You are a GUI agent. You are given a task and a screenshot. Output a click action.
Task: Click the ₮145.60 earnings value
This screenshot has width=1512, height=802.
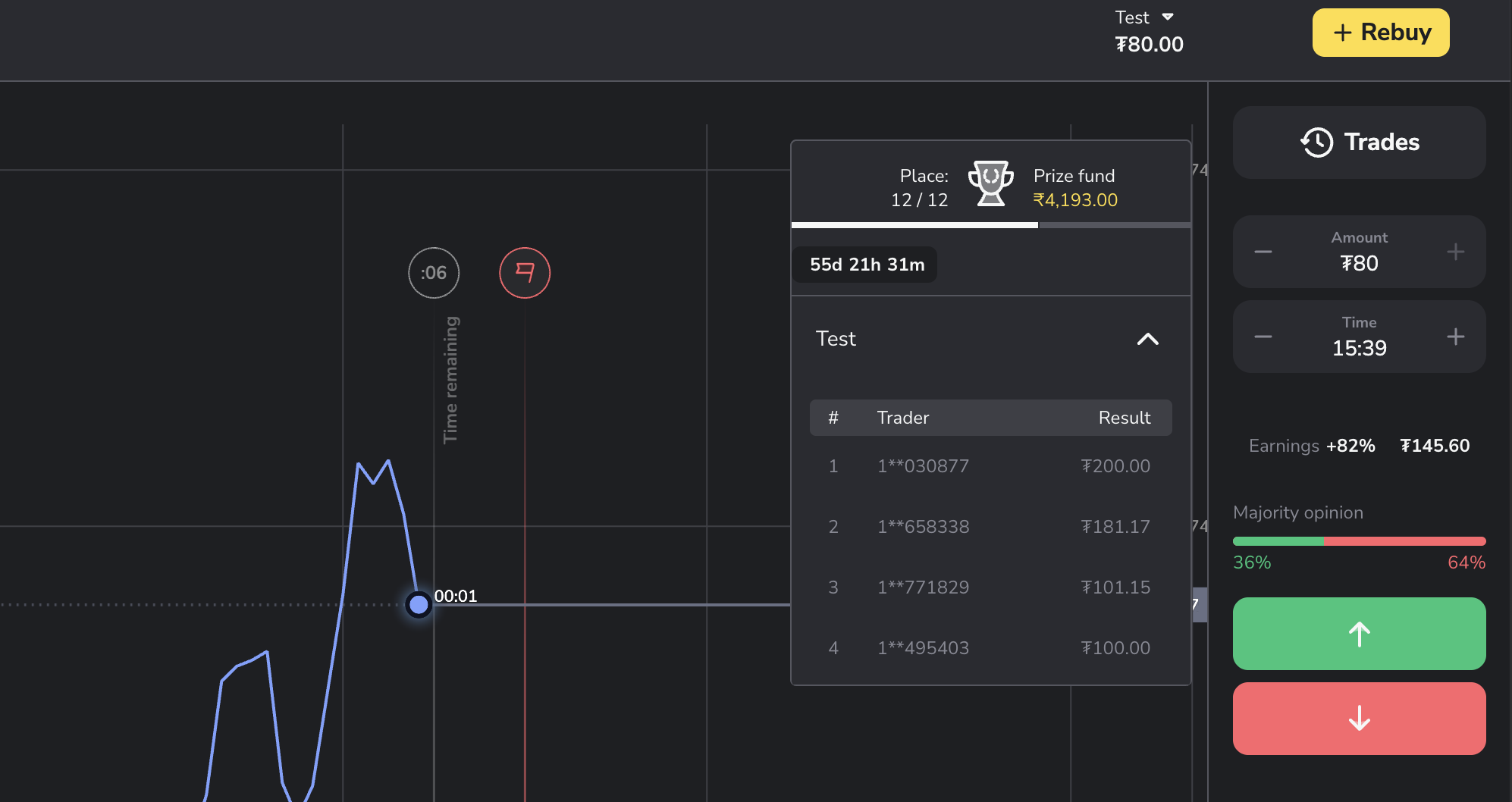point(1435,446)
